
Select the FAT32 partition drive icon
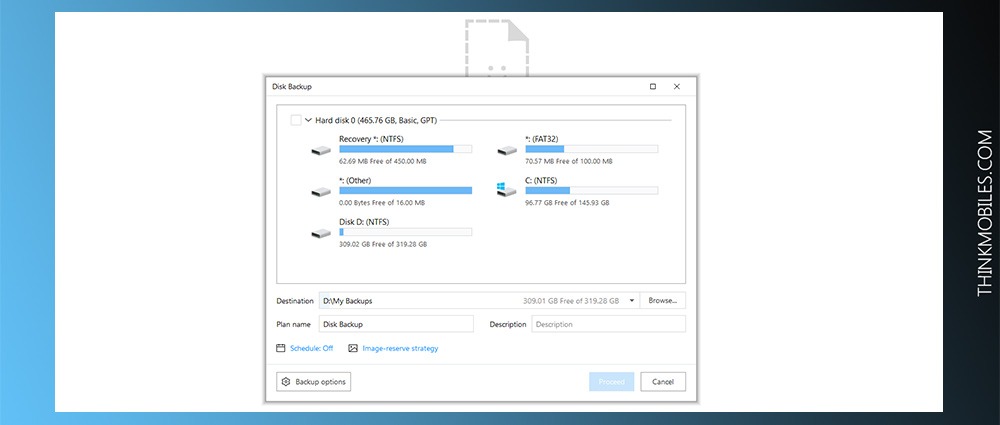[507, 151]
